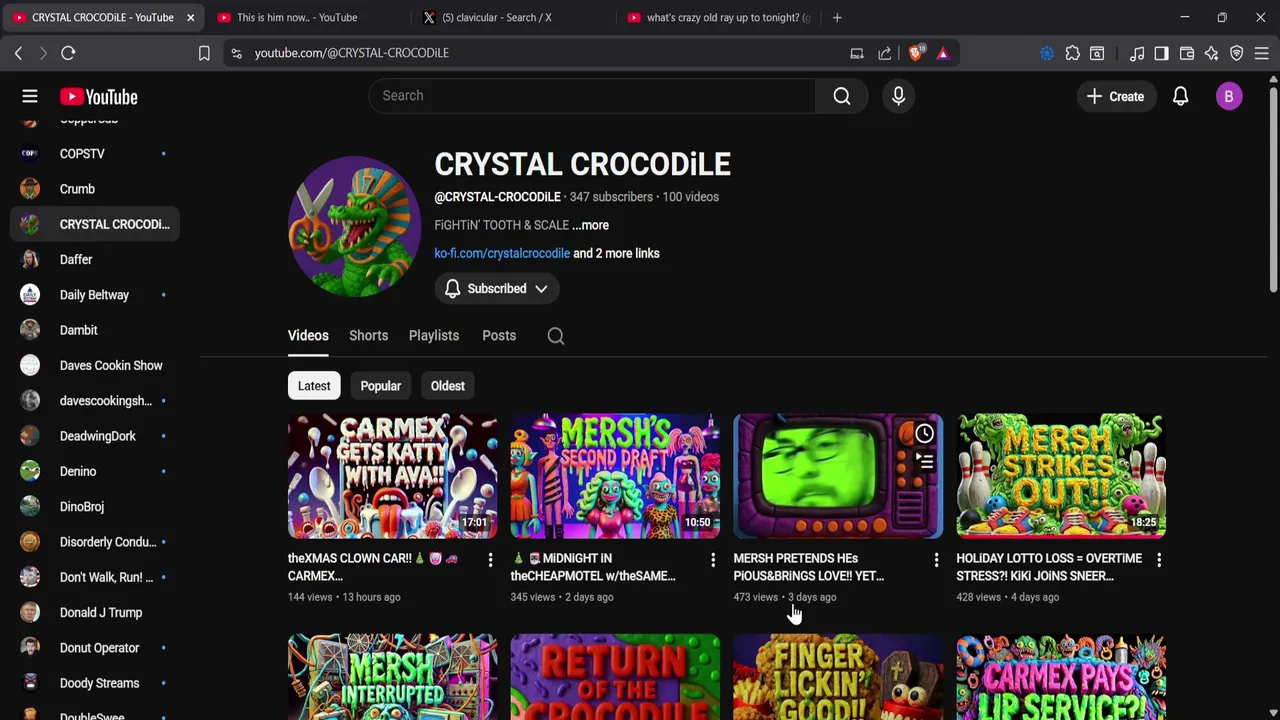The image size is (1280, 720).
Task: Open COPSTV subscription in sidebar
Action: [95, 154]
